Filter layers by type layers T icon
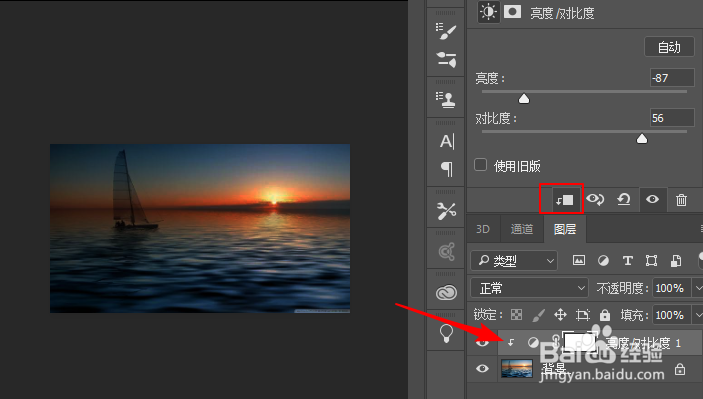Screen dimensions: 703x399 [628, 260]
